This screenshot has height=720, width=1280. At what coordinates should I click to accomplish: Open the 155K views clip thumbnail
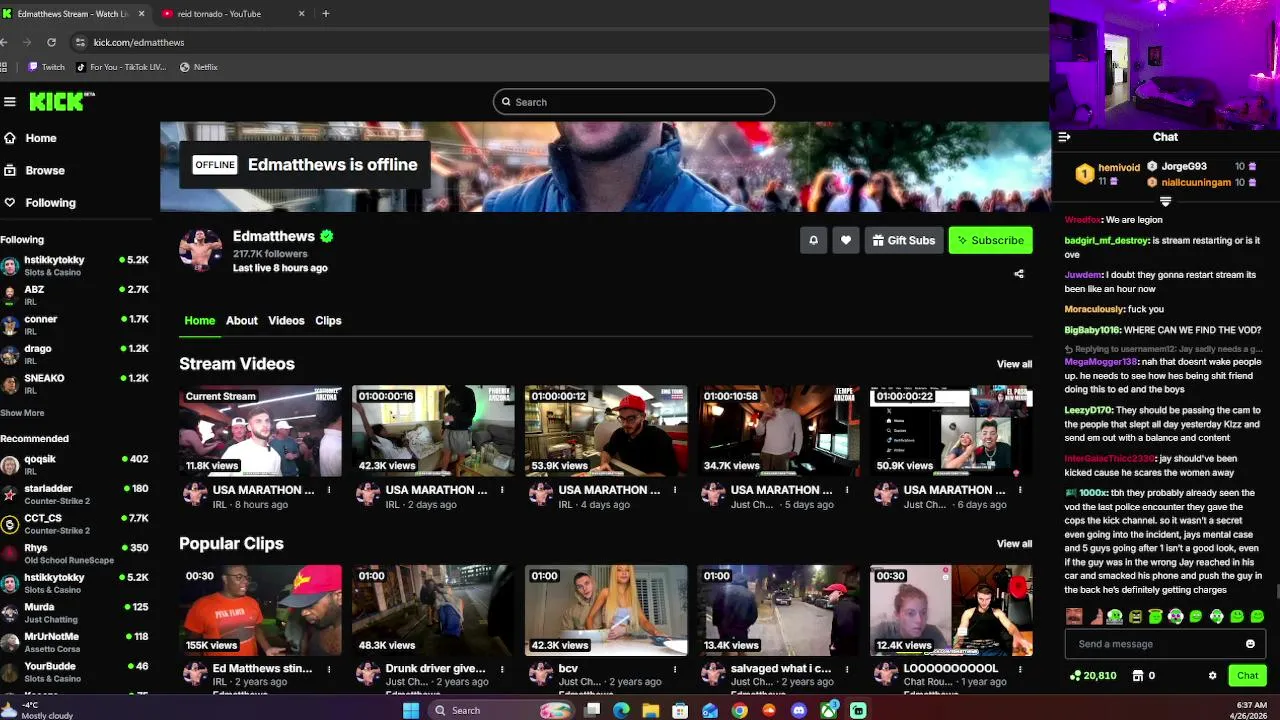(260, 611)
